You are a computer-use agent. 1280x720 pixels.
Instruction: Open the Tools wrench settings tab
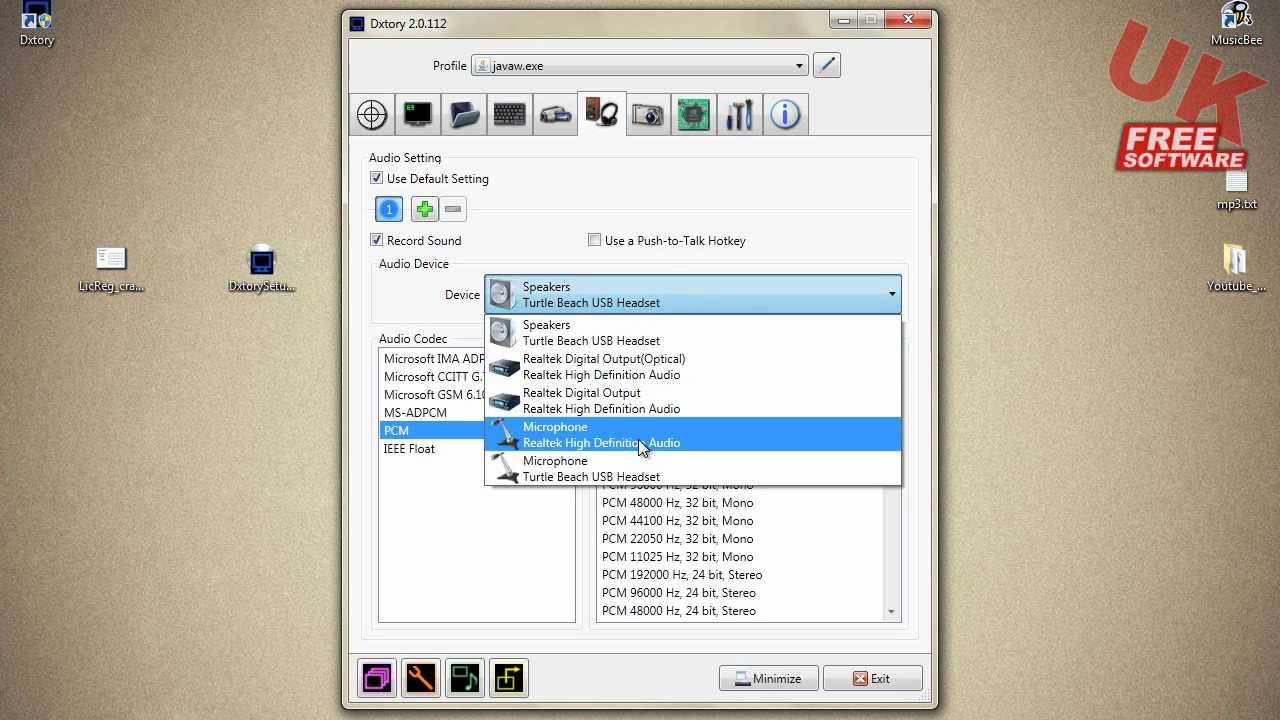point(740,115)
